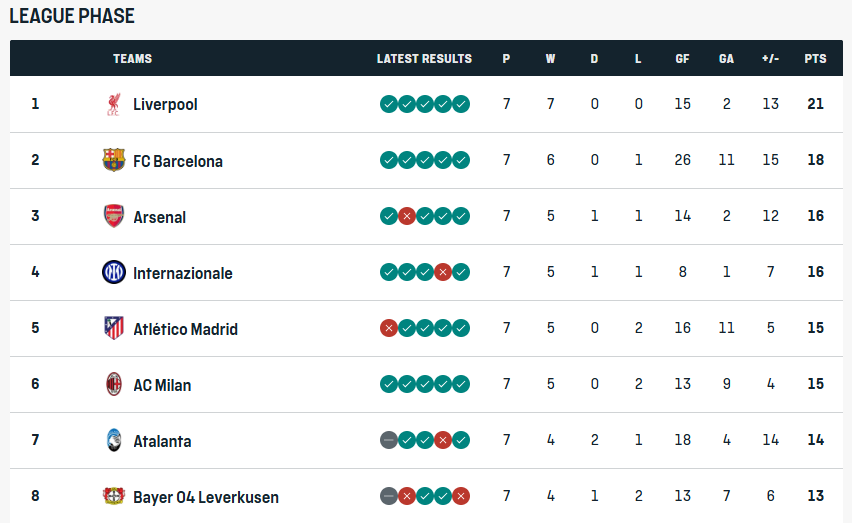Click Internazionale's red loss result icon
The width and height of the screenshot is (852, 523).
coord(443,272)
